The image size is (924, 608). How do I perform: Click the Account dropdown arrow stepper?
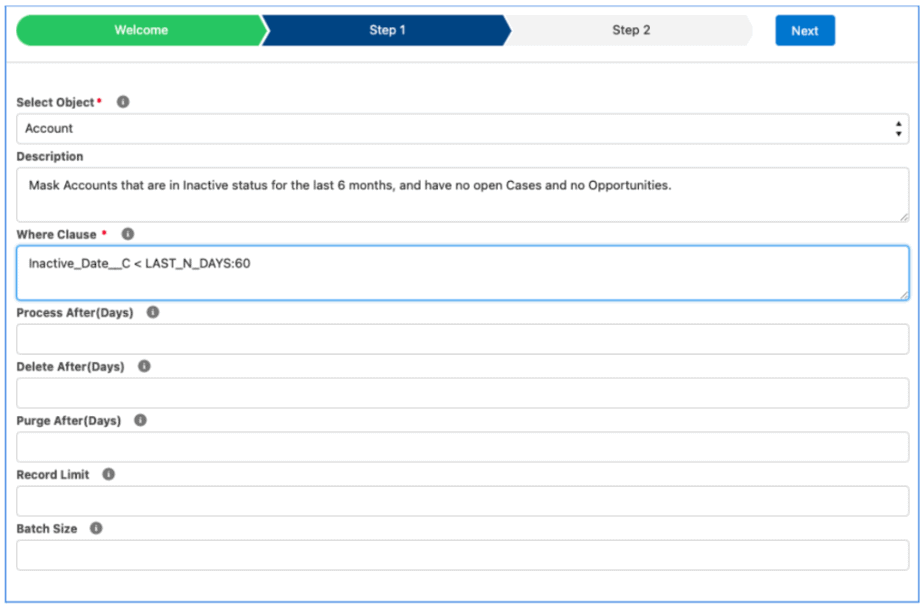pyautogui.click(x=898, y=129)
